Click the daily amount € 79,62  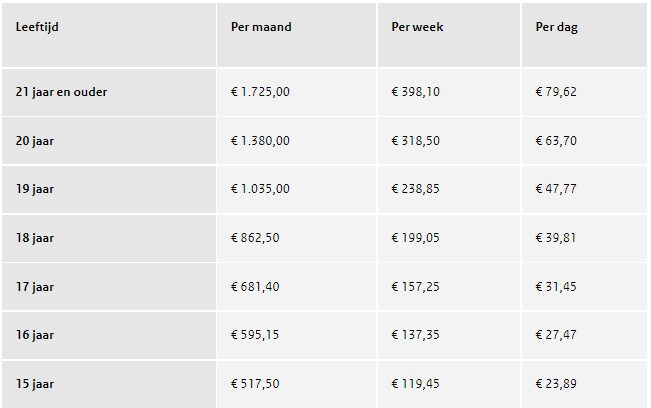(556, 92)
